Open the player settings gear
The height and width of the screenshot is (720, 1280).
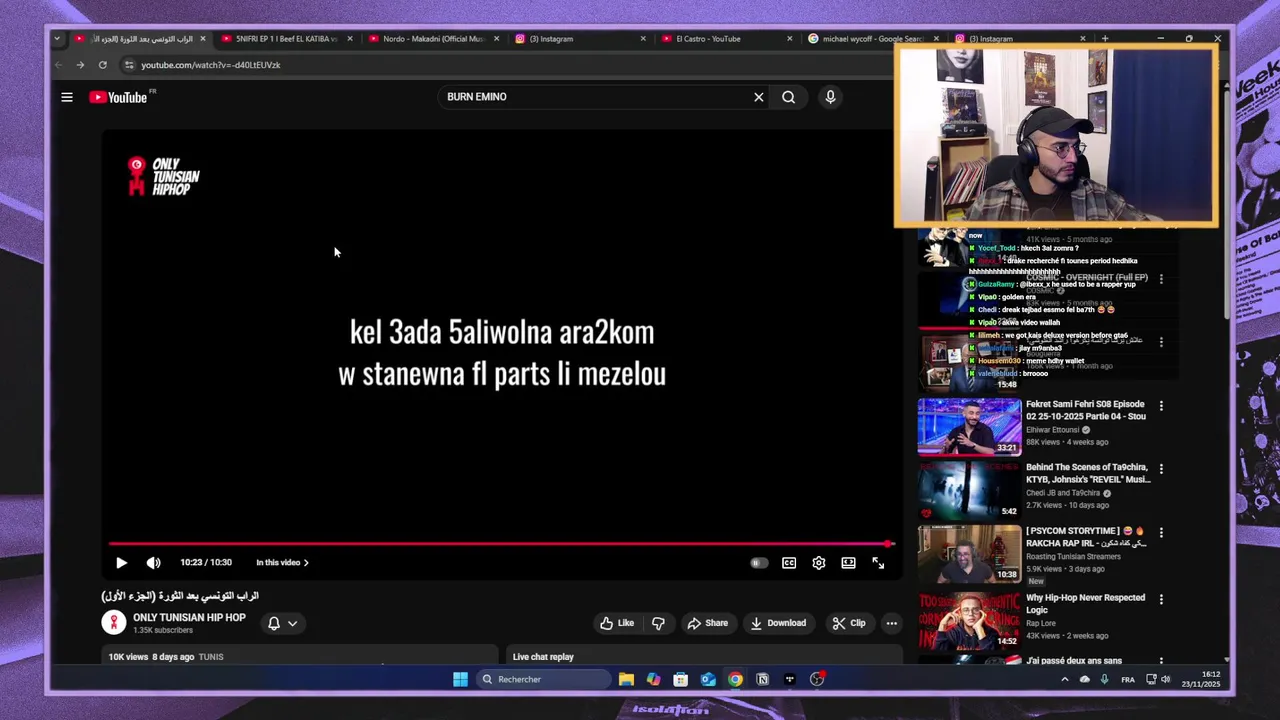pos(819,563)
